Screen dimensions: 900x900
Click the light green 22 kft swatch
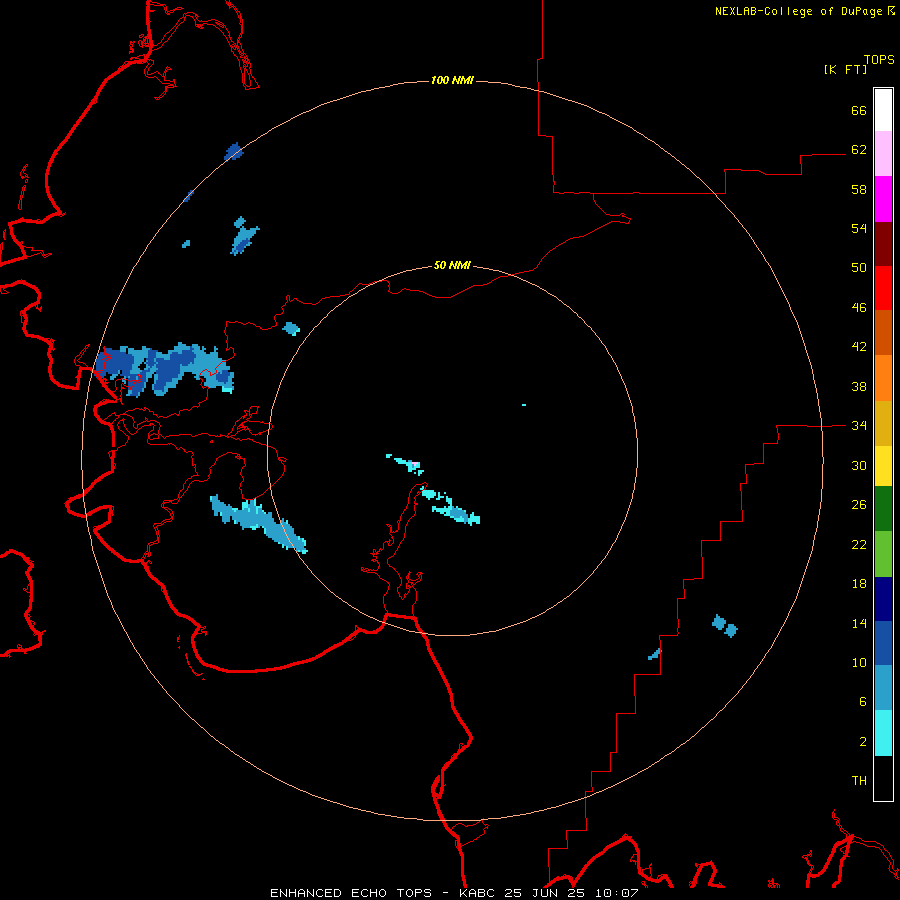point(883,554)
